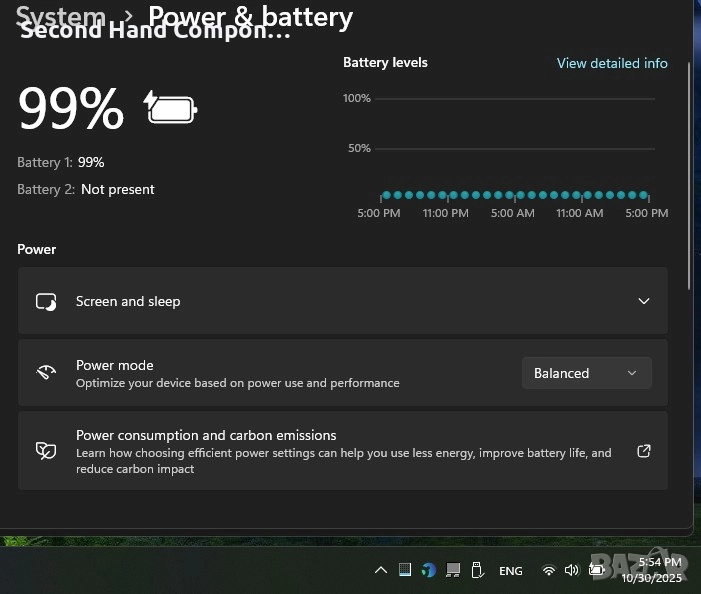The height and width of the screenshot is (594, 701).
Task: Click the Microsoft Edge icon in system tray
Action: [428, 570]
